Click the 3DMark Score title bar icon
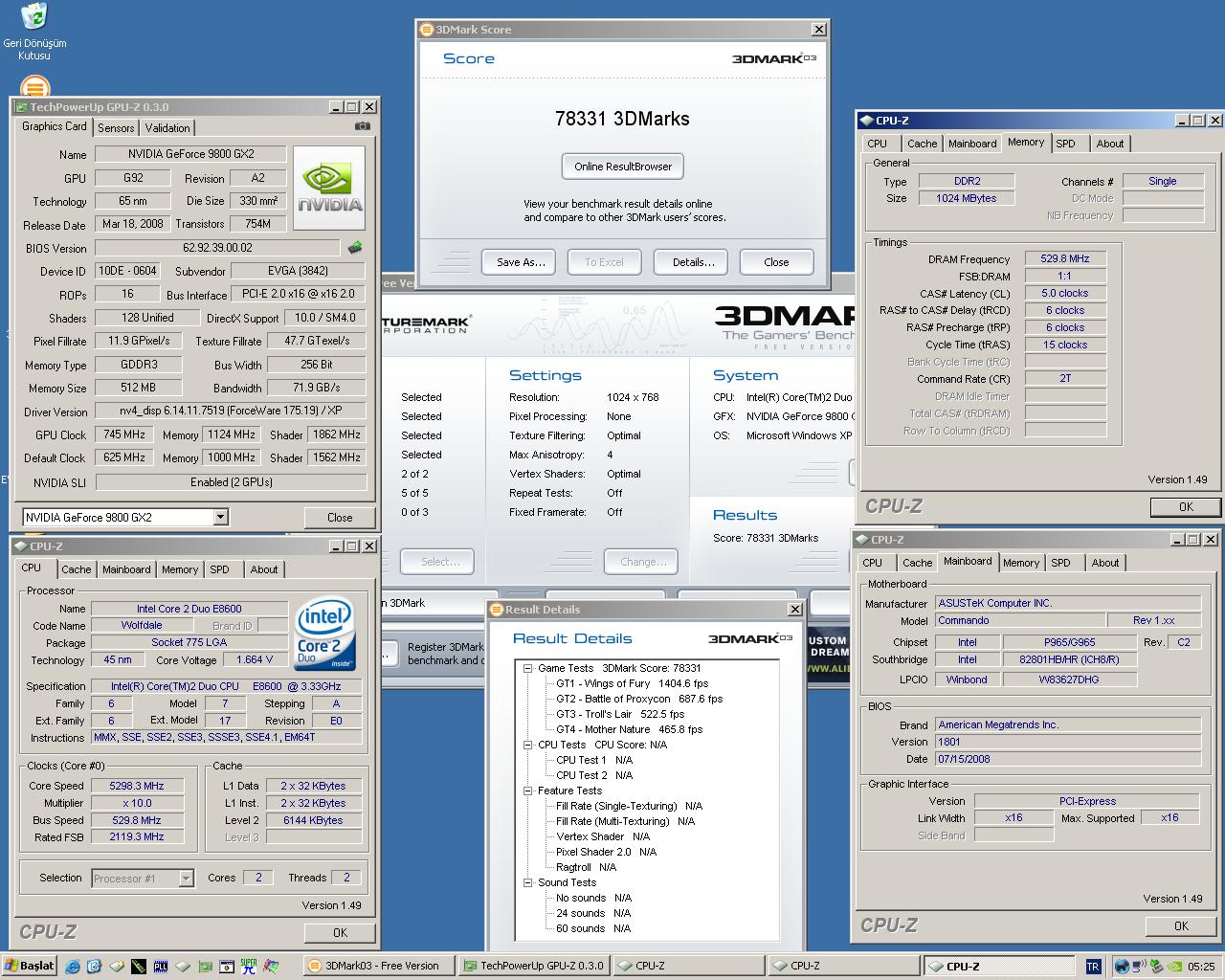Viewport: 1225px width, 980px height. tap(428, 30)
